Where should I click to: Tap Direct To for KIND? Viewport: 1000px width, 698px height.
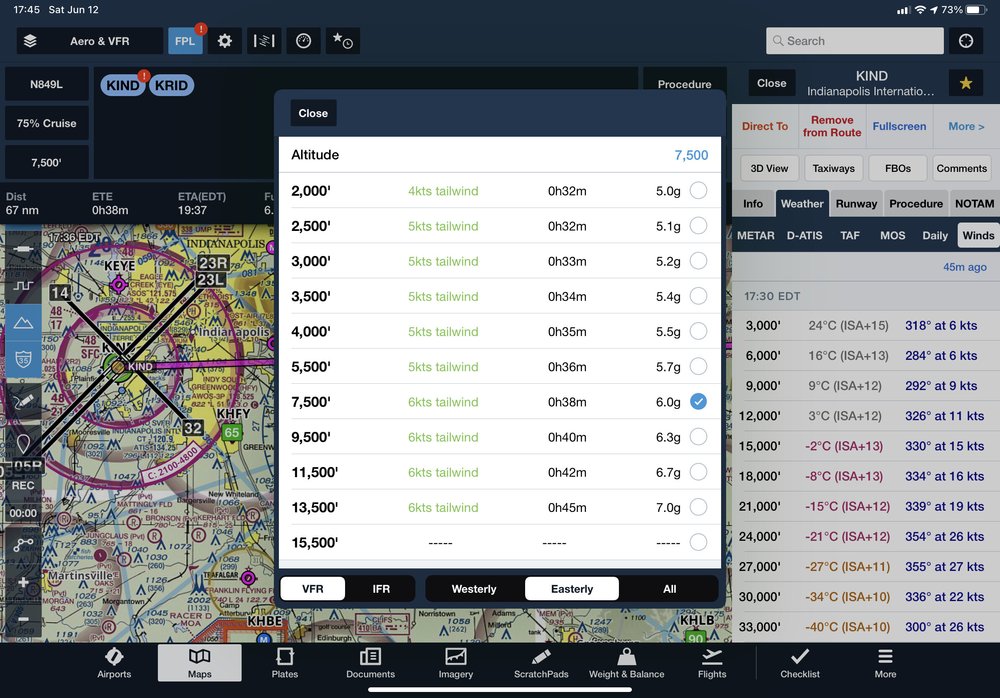click(x=765, y=127)
